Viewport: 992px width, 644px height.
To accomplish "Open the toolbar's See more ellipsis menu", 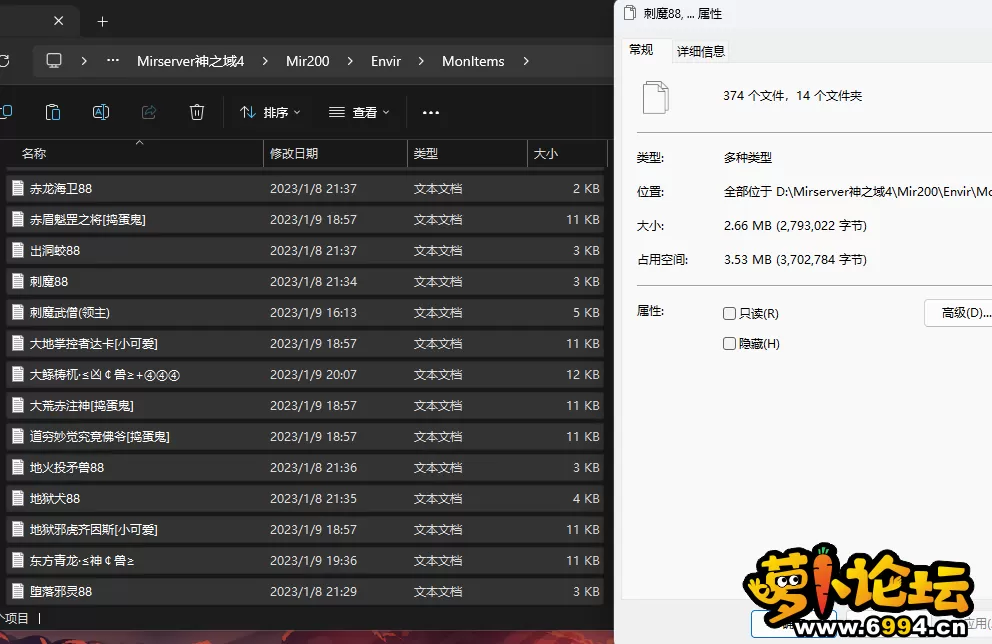I will pyautogui.click(x=431, y=113).
